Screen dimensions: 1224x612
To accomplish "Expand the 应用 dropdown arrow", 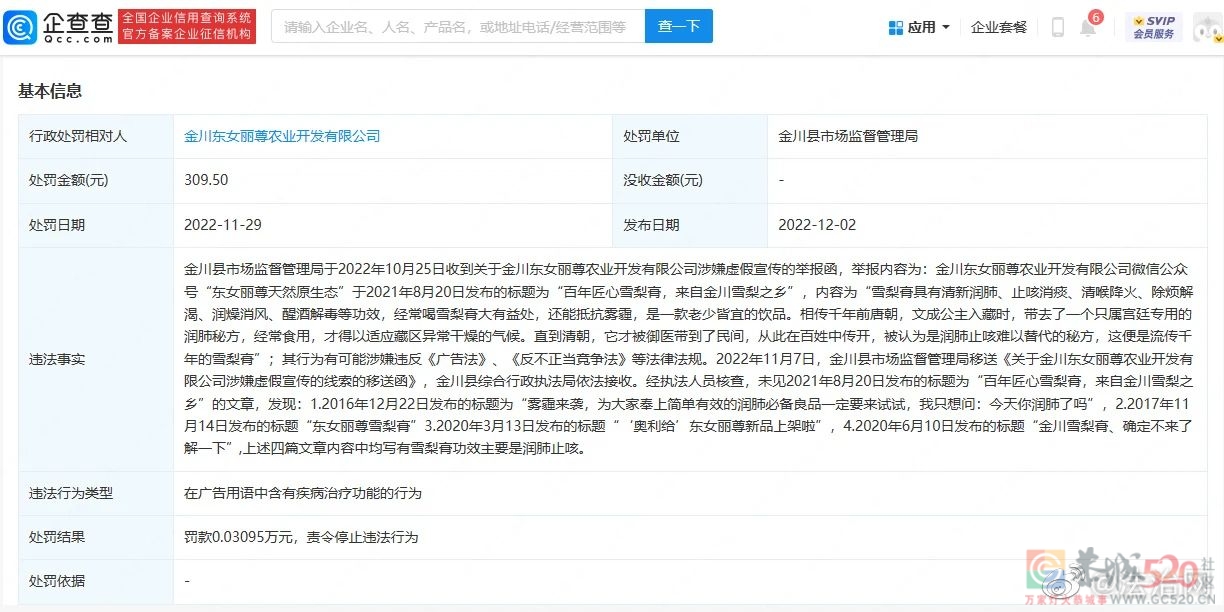I will pyautogui.click(x=946, y=28).
